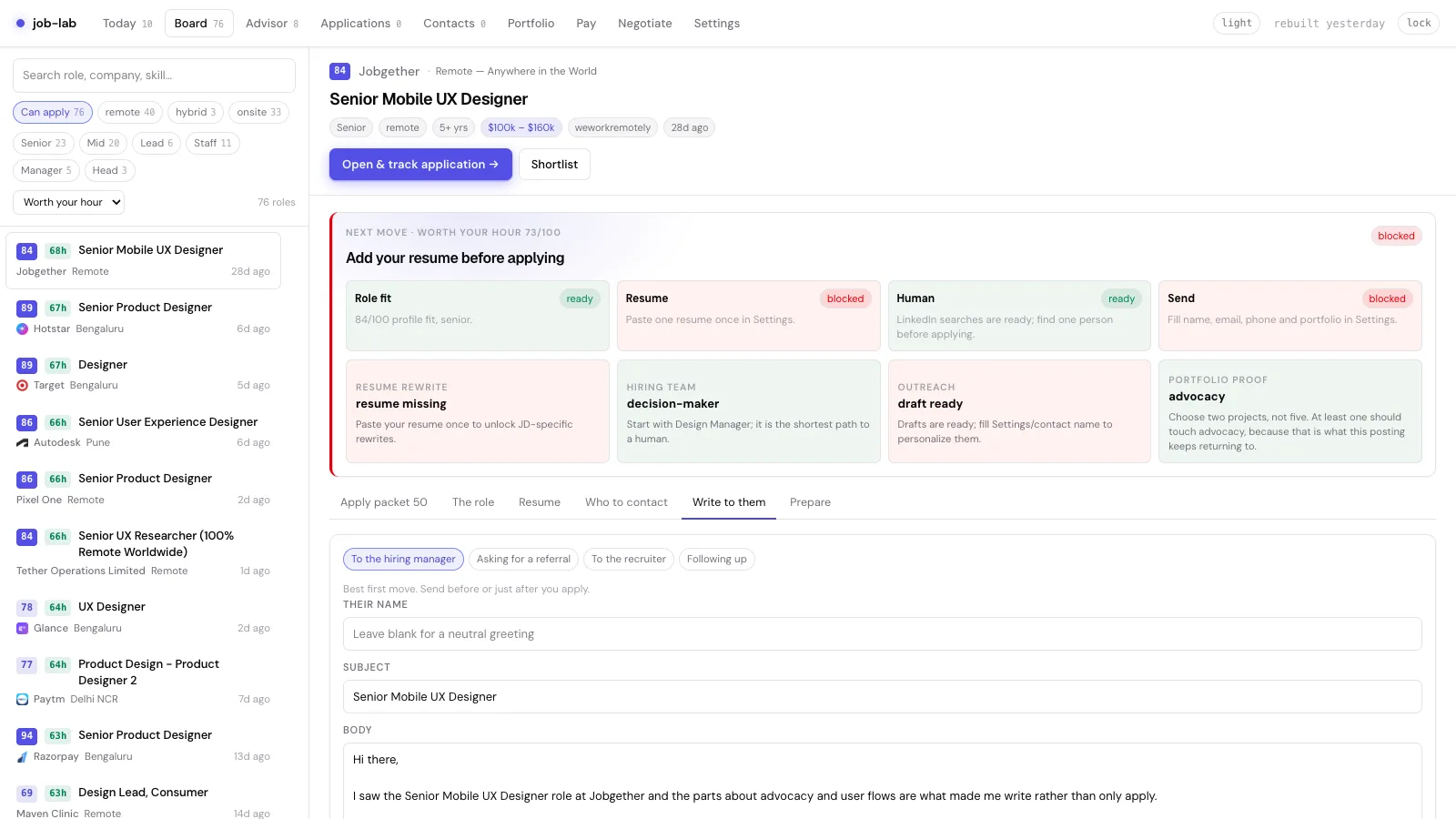Open Settings in top navigation
The height and width of the screenshot is (819, 1456).
point(717,24)
